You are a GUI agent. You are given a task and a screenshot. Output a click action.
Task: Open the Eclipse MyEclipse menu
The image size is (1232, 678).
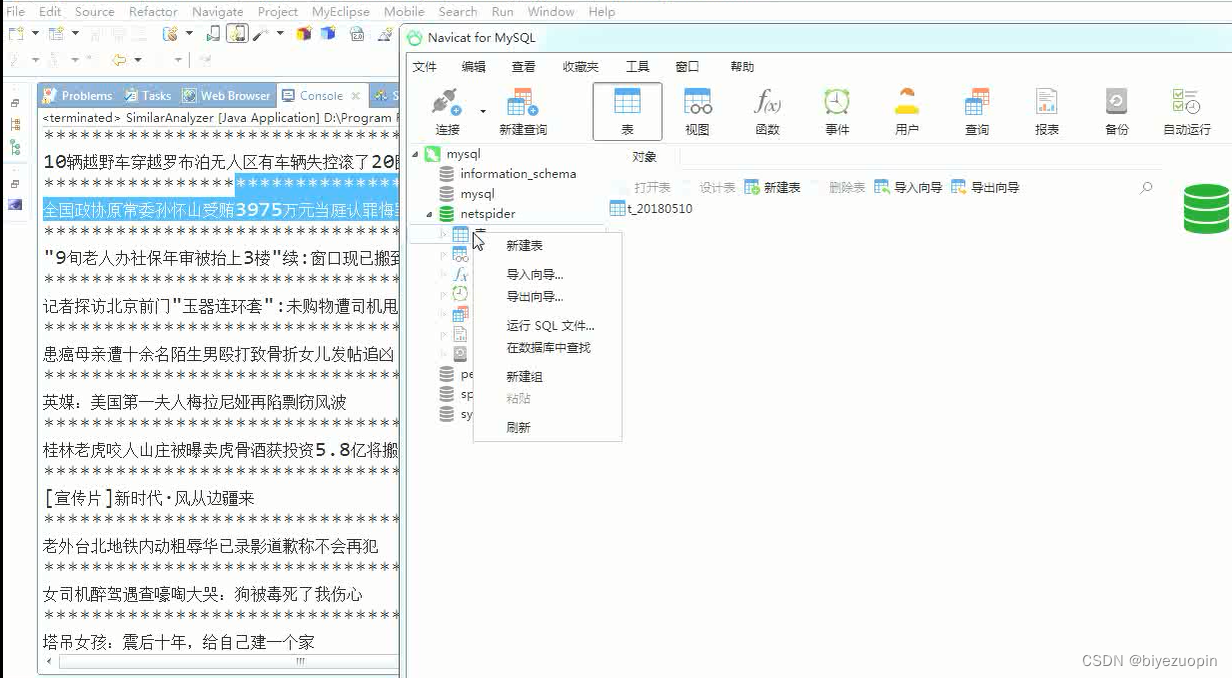341,12
